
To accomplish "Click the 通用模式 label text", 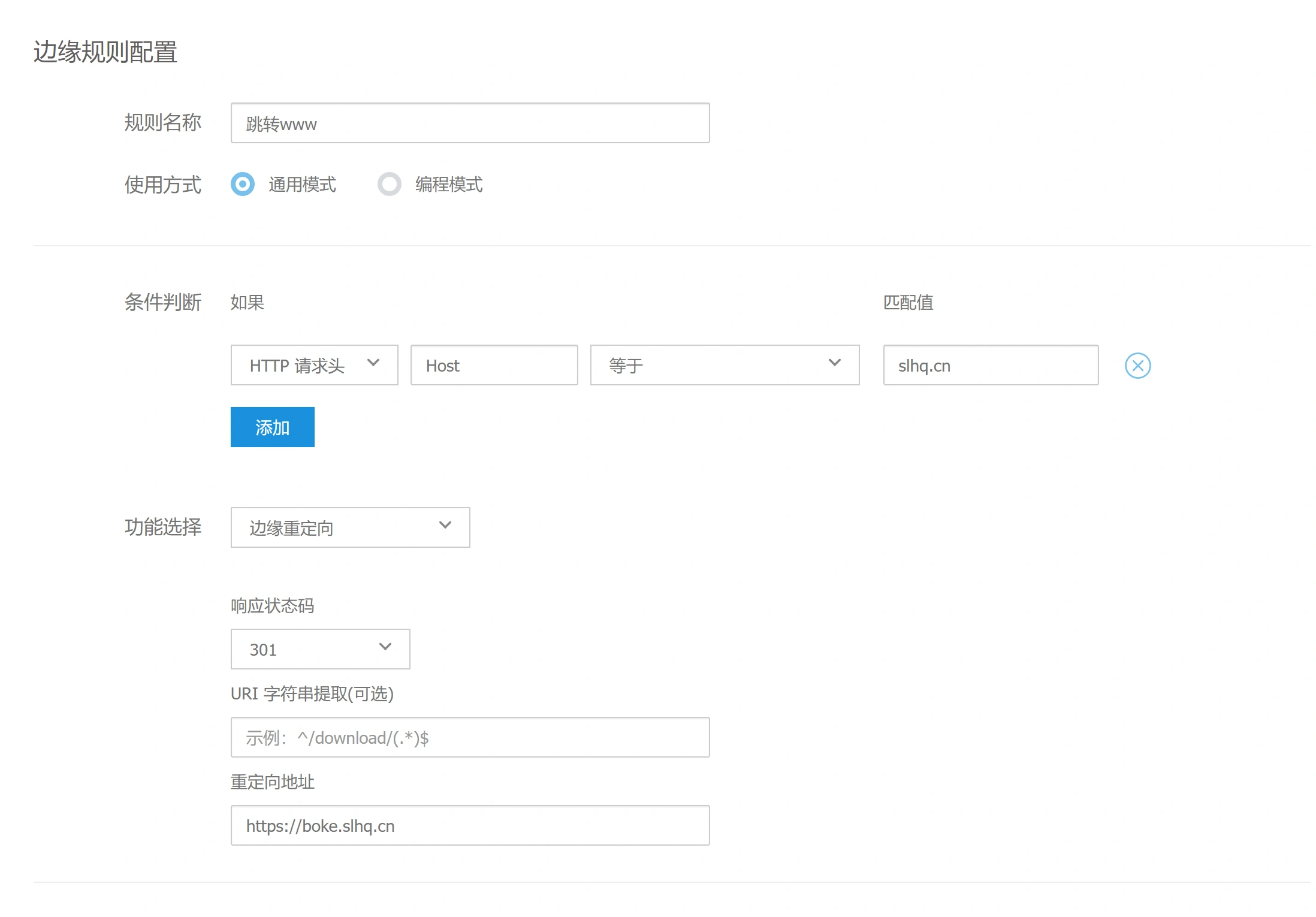I will 302,185.
